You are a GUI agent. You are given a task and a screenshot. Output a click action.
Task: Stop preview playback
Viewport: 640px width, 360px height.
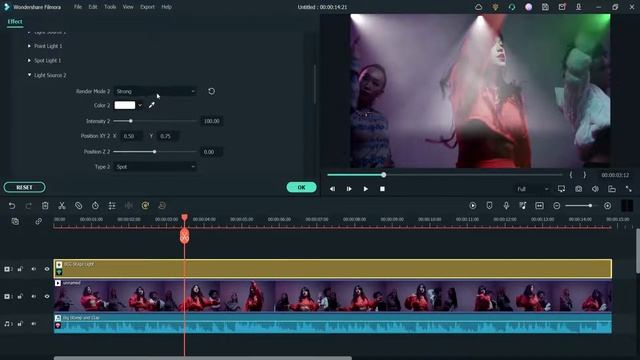382,189
